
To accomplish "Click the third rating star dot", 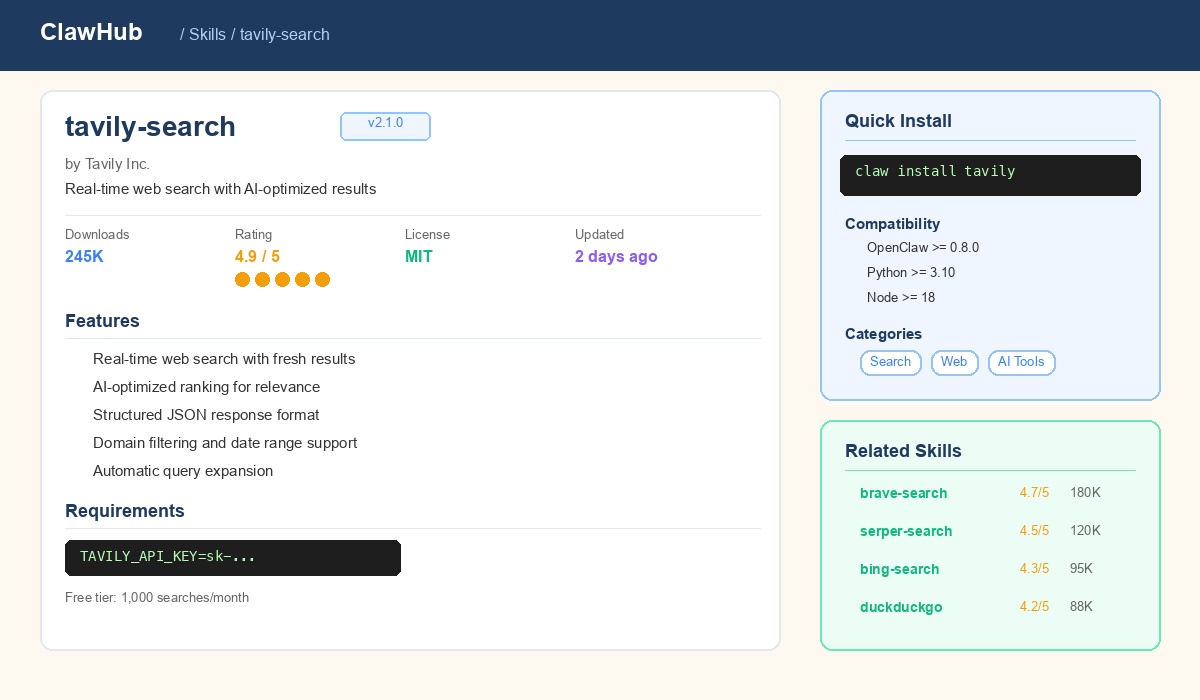I will tap(282, 280).
